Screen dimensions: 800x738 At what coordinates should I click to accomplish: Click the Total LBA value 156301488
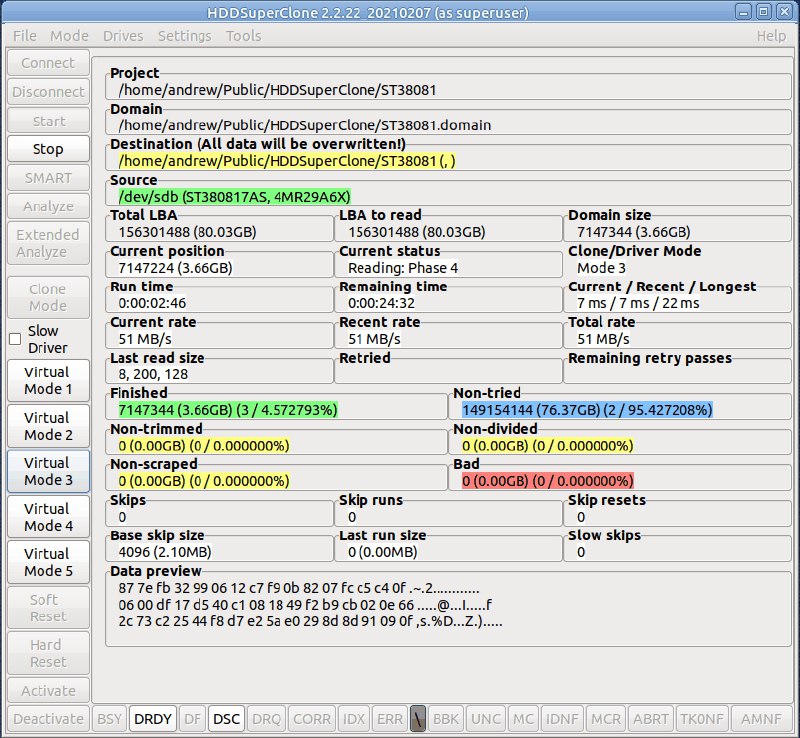tap(187, 232)
